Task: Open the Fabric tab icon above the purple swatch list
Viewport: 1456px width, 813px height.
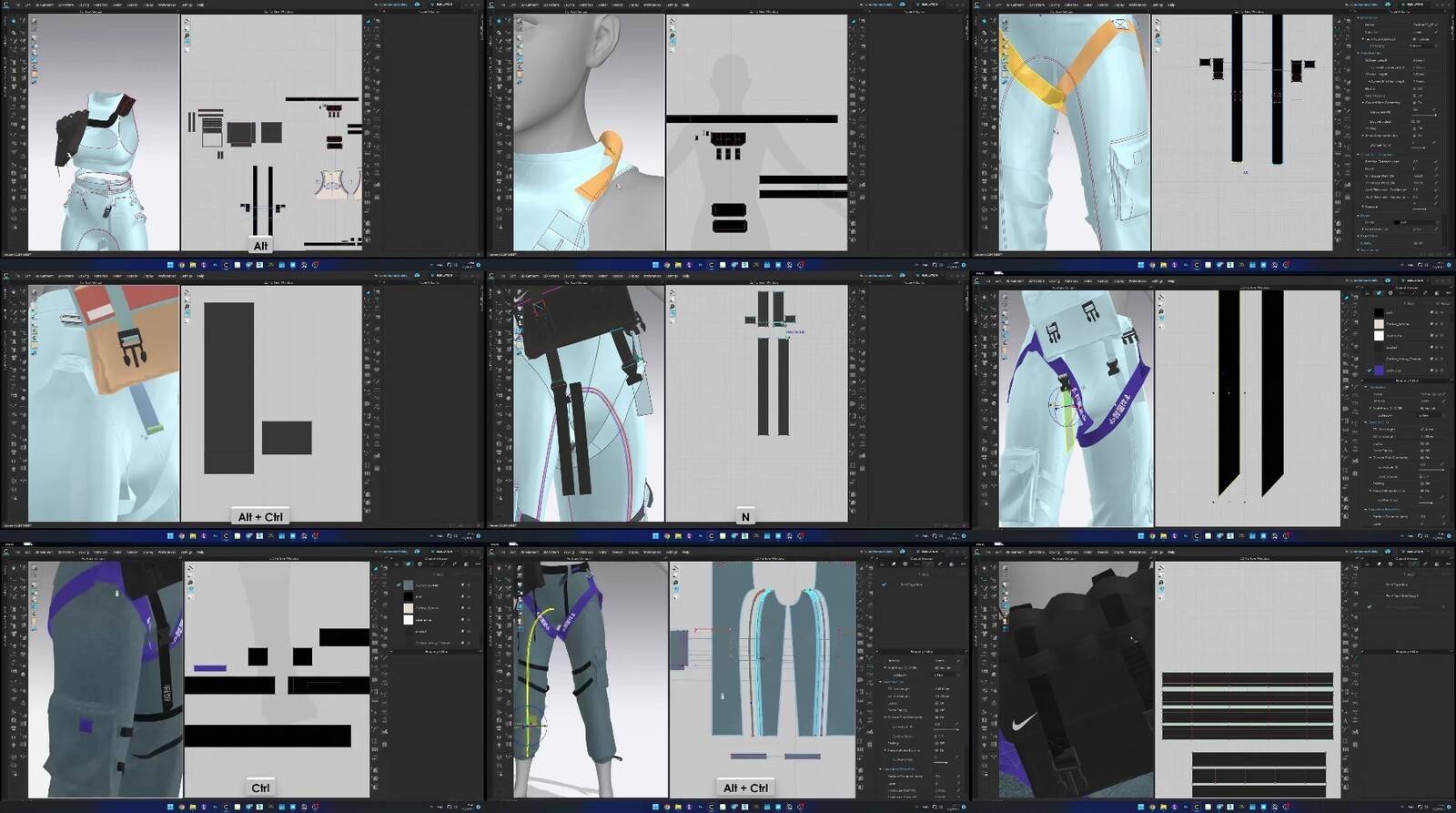Action: click(1379, 293)
